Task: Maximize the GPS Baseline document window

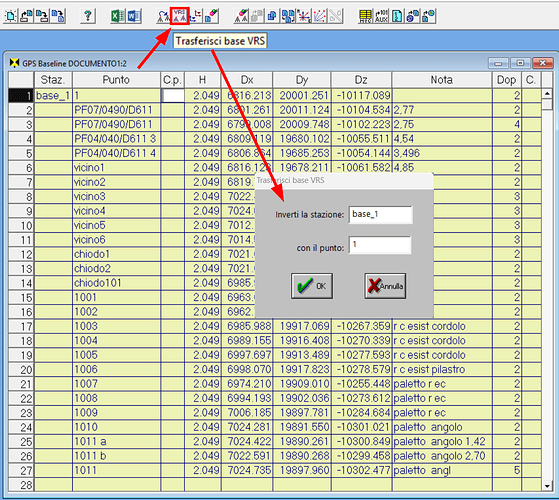Action: 520,63
